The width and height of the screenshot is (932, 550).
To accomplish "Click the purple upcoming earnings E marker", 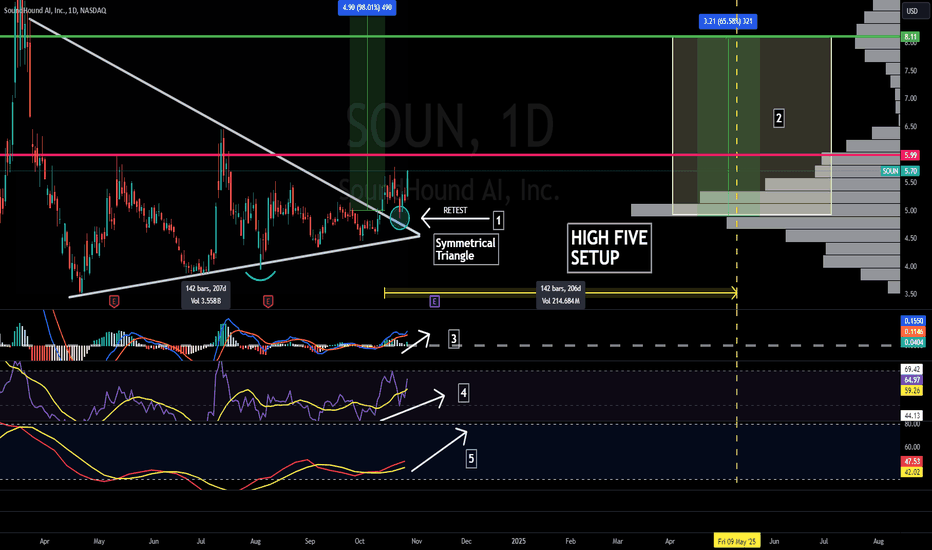I will coord(434,301).
